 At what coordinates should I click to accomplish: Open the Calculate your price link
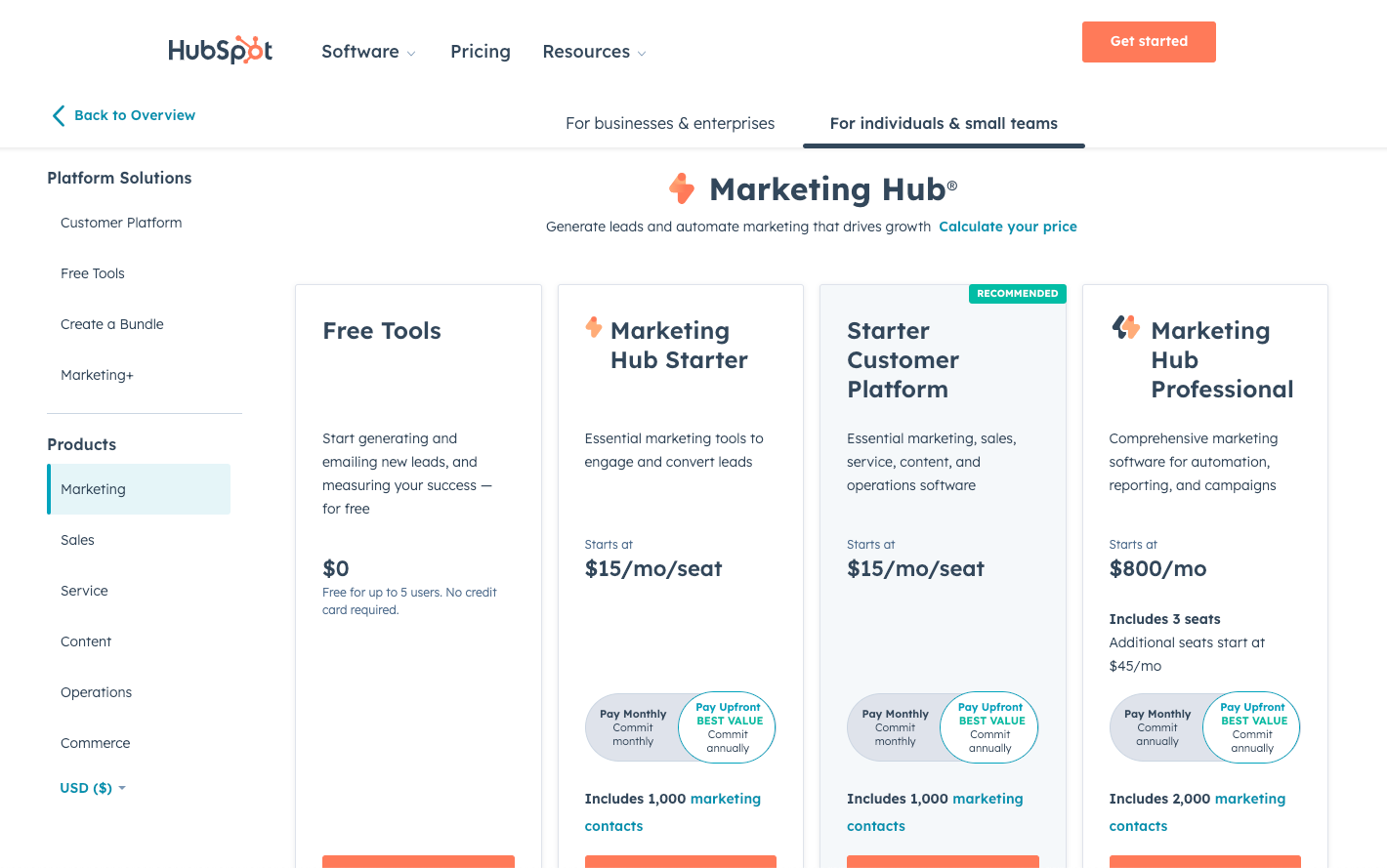[x=1007, y=227]
